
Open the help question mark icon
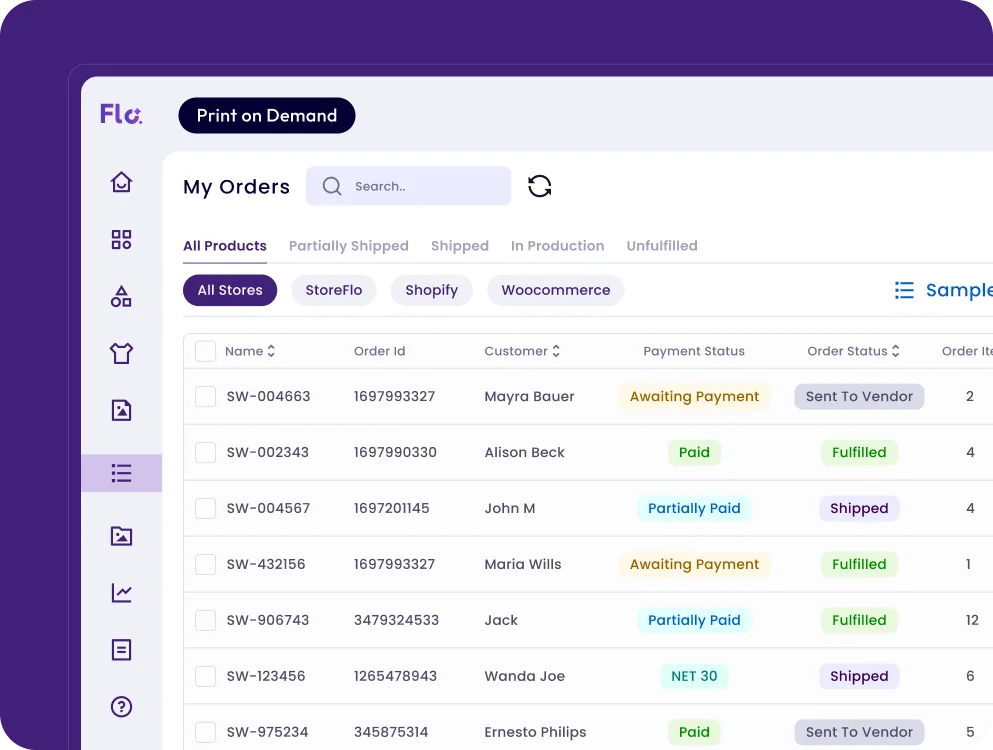(x=121, y=706)
